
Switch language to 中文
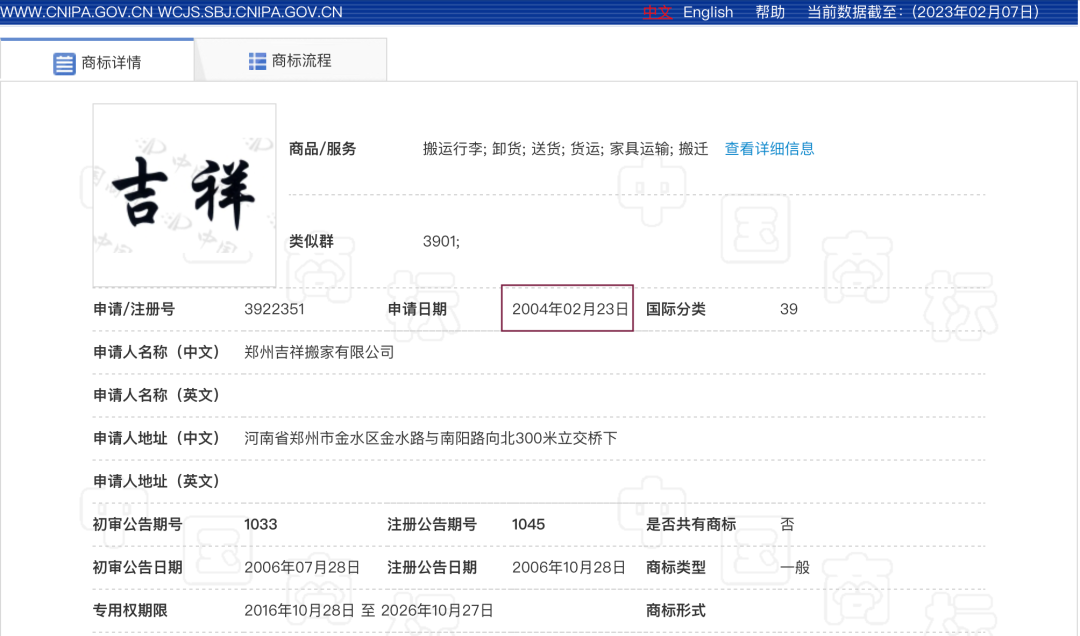tap(656, 12)
